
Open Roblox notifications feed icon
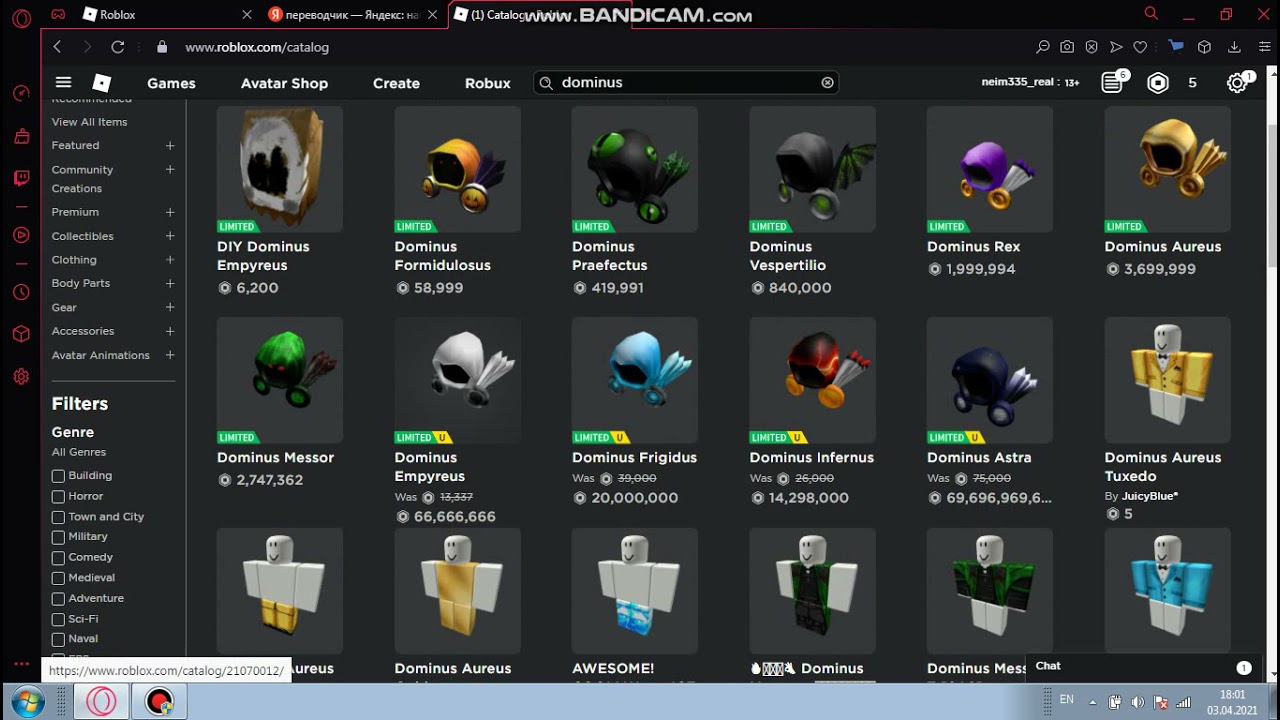pyautogui.click(x=1112, y=83)
